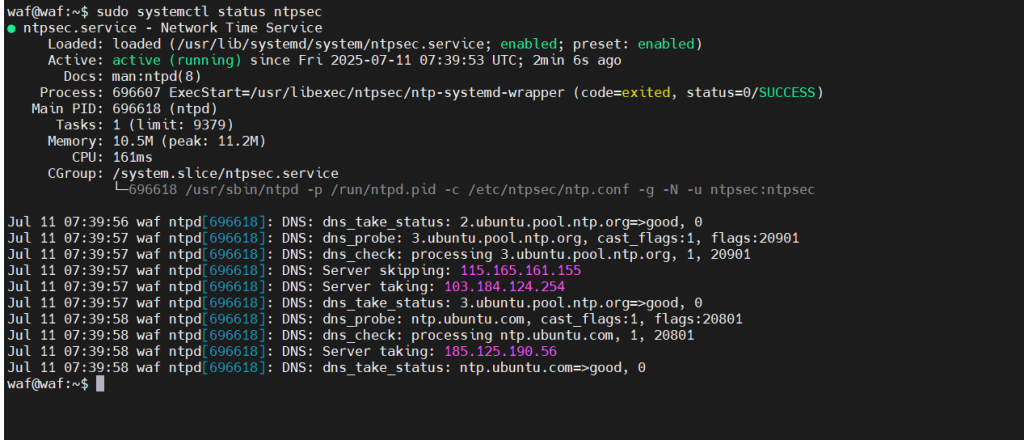Click the green status dot beside ntpsec.service
The height and width of the screenshot is (440, 1024).
pos(12,29)
